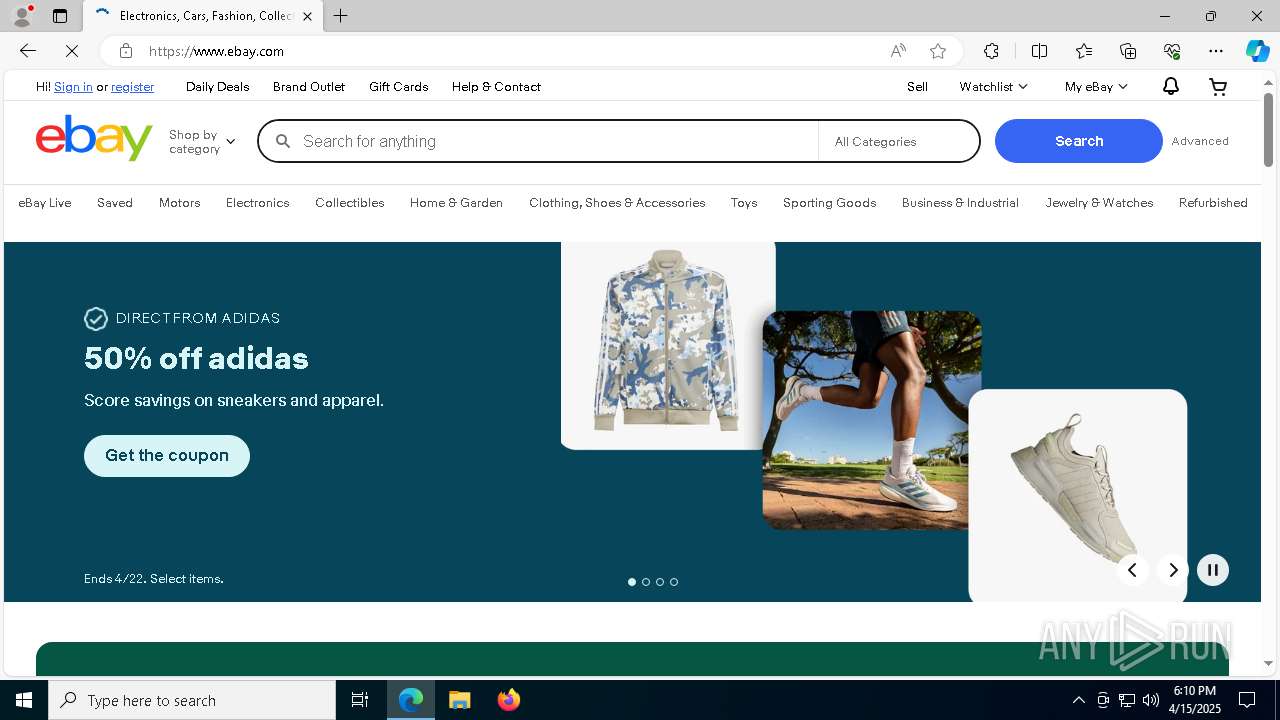The image size is (1280, 720).
Task: Open Read aloud in address bar
Action: [898, 51]
